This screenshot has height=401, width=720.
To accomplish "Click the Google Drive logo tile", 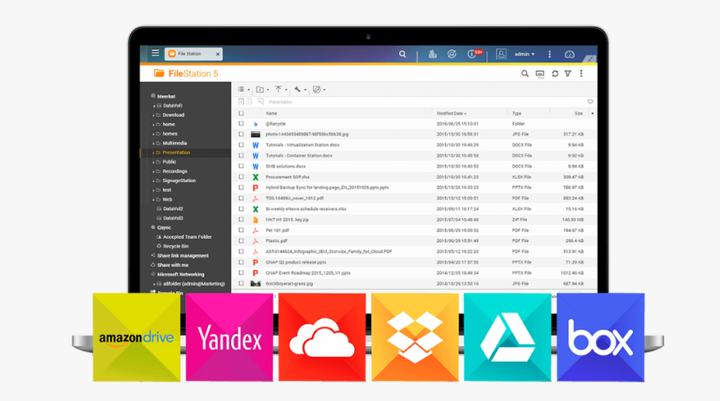I will coord(507,338).
